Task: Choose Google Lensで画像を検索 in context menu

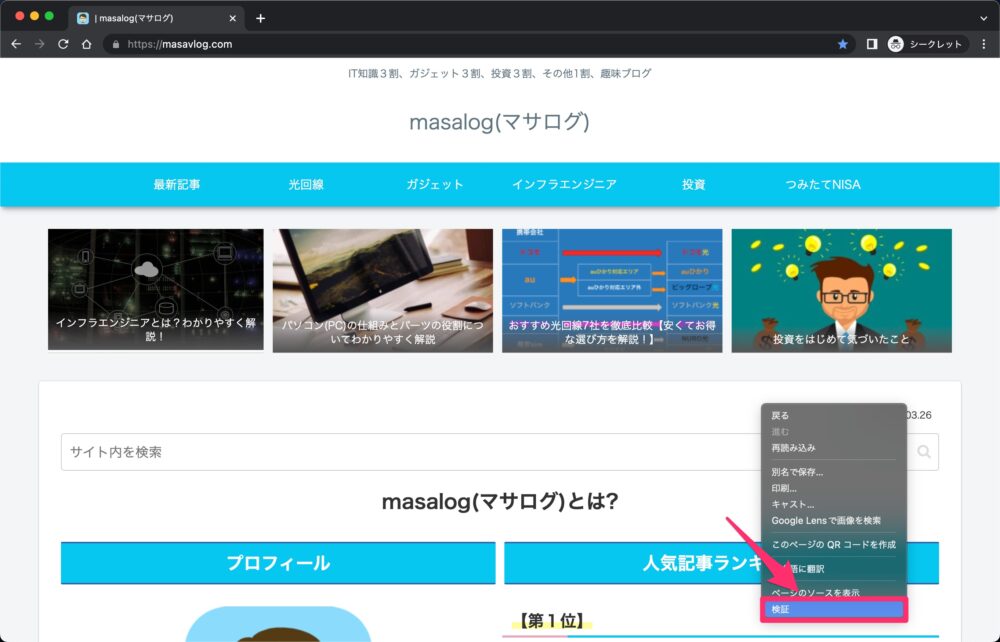Action: tap(834, 521)
